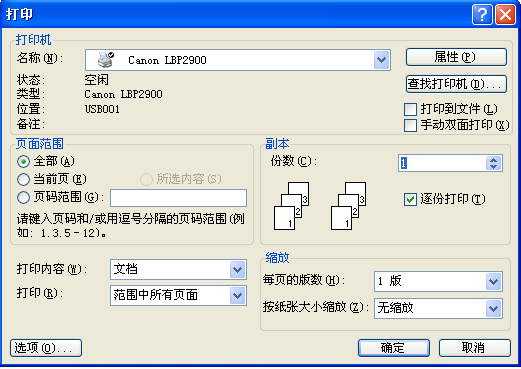The image size is (521, 369).
Task: Decrease copies with the down arrow
Action: 494,167
